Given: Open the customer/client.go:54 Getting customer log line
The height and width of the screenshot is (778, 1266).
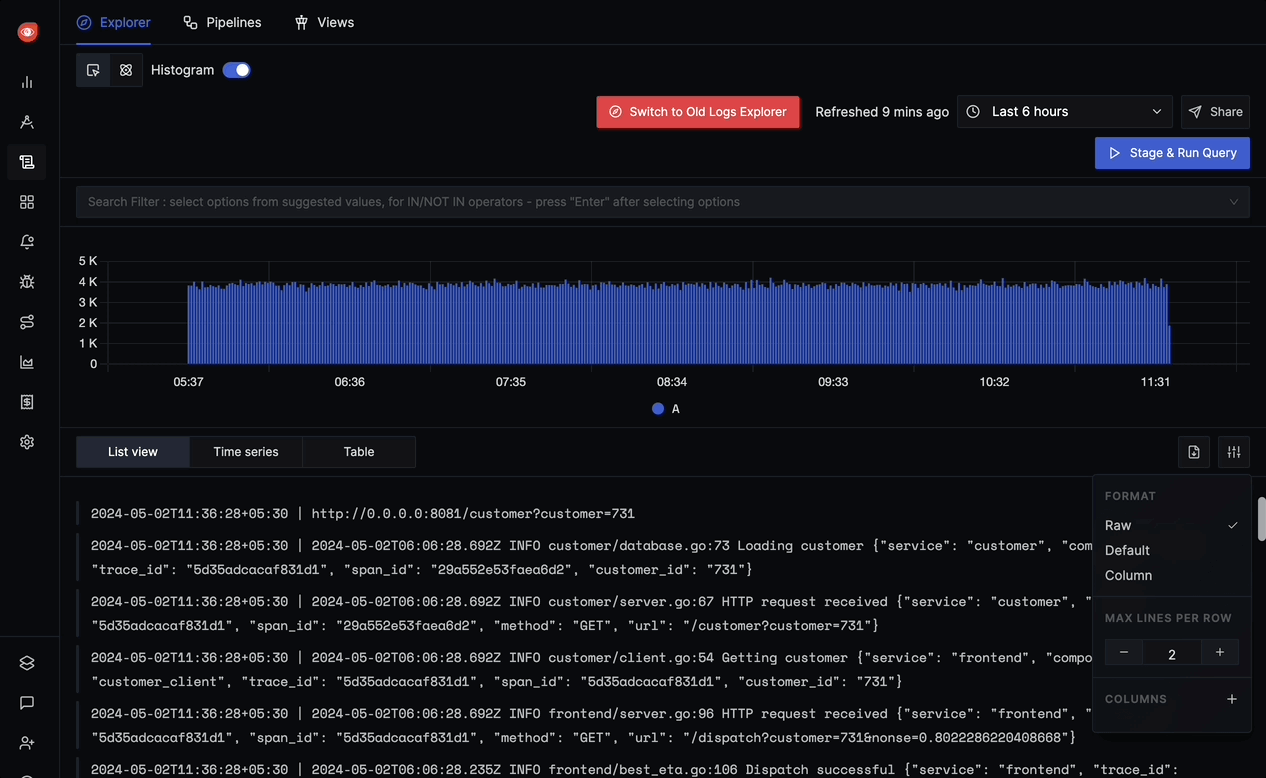Looking at the screenshot, I should 585,670.
